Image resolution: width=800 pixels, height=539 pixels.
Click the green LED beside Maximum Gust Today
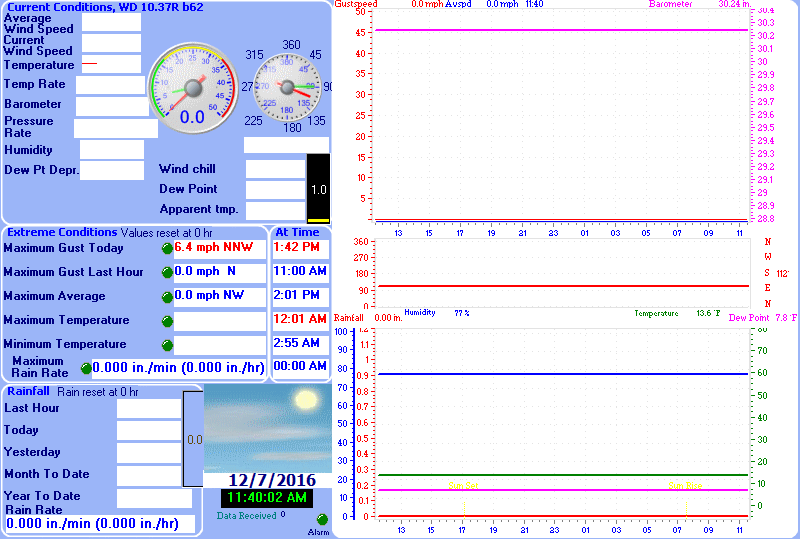pyautogui.click(x=167, y=249)
